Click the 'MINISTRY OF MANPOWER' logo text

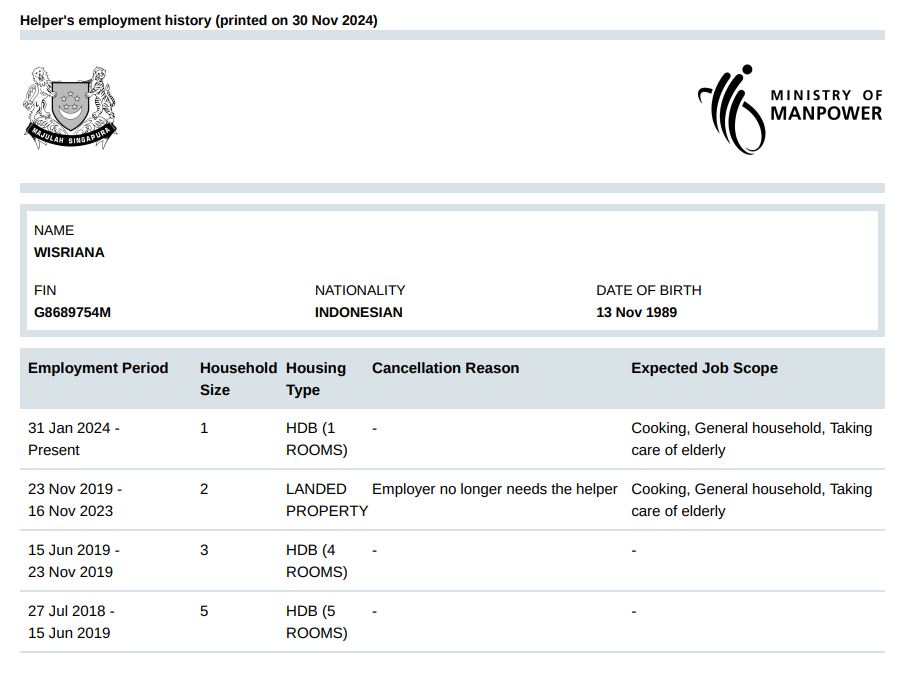tap(826, 105)
